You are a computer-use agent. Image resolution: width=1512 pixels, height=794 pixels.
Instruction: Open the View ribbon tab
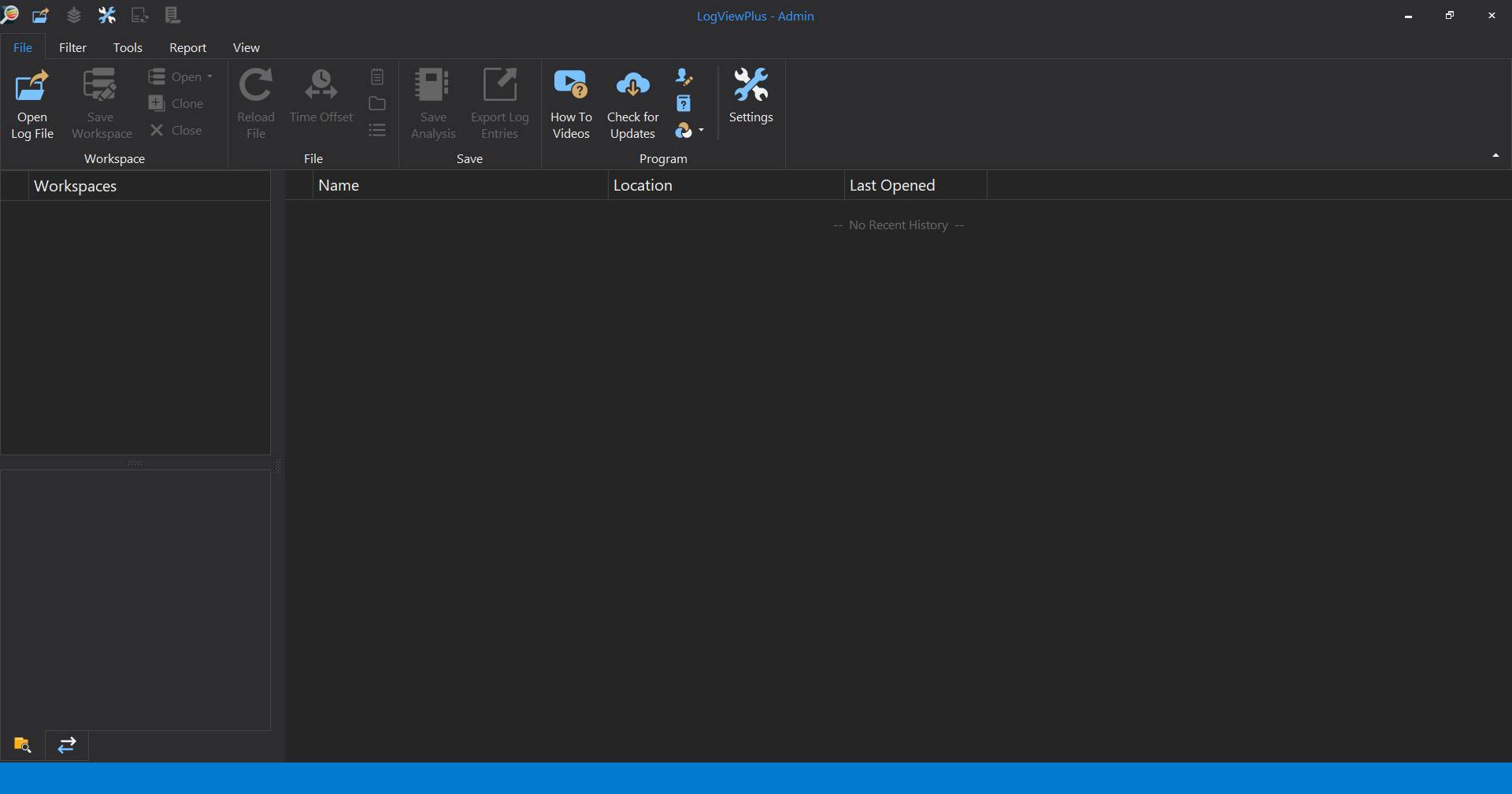click(x=246, y=47)
